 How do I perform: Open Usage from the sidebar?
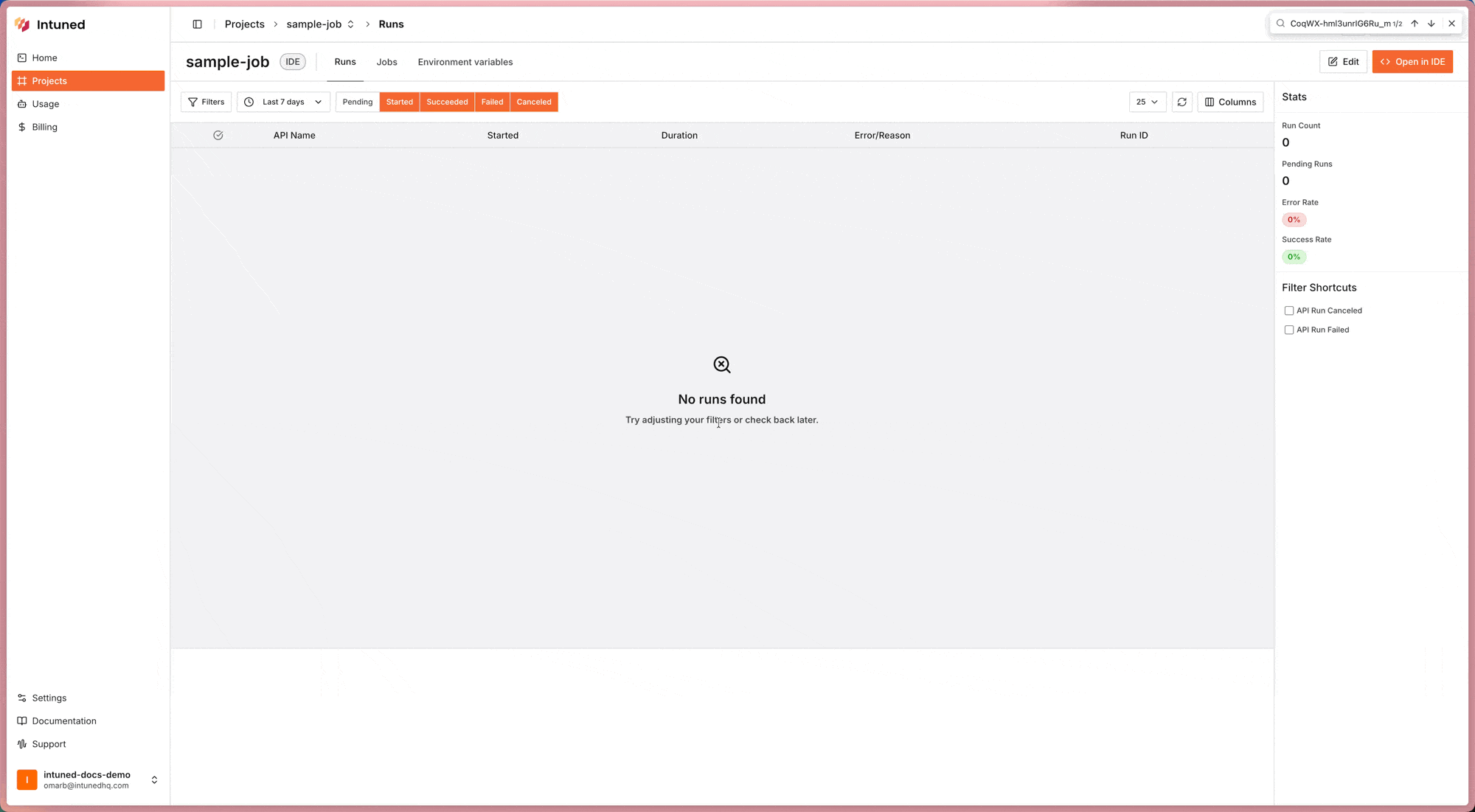click(x=45, y=104)
